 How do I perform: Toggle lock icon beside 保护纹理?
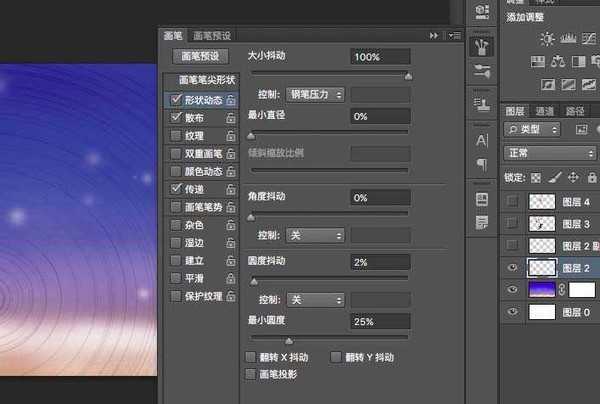pos(231,296)
